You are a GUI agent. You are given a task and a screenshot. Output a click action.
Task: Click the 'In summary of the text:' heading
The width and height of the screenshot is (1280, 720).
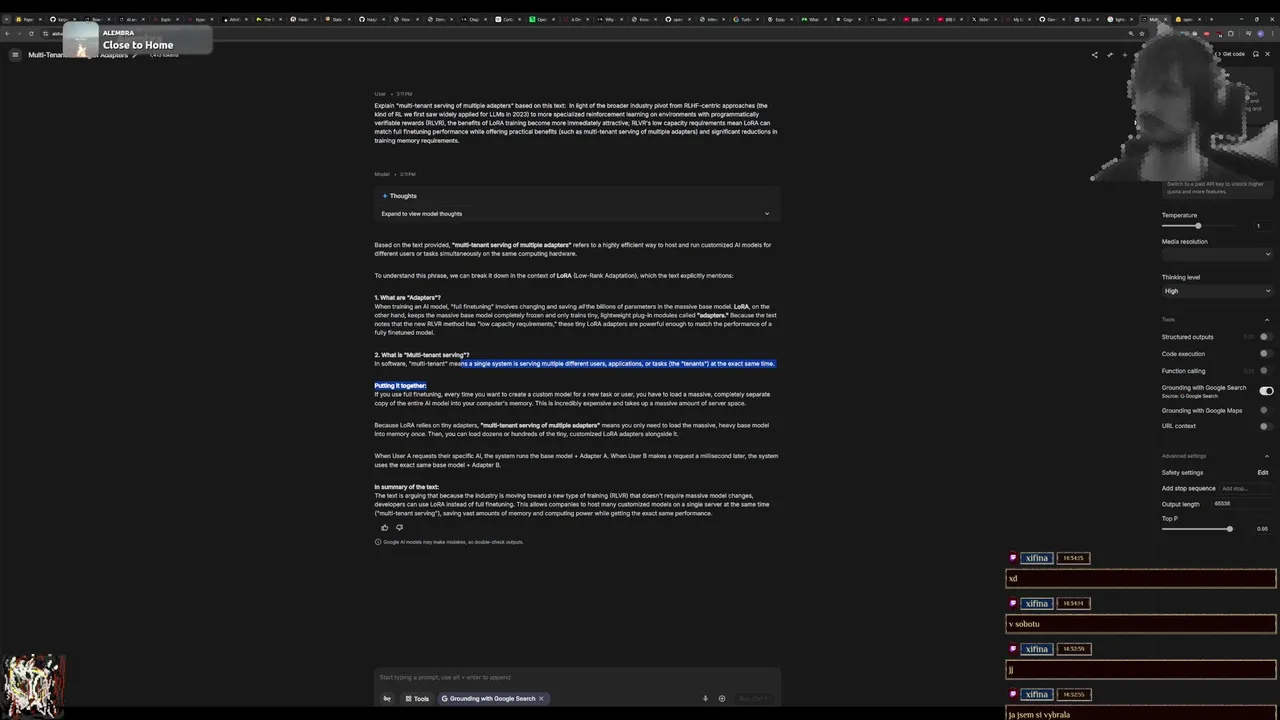[406, 487]
